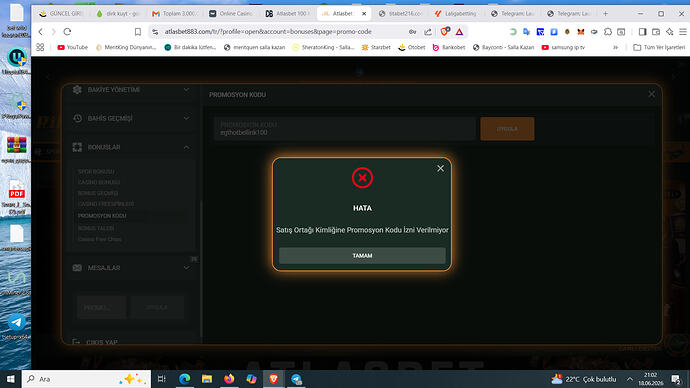Image resolution: width=690 pixels, height=388 pixels.
Task: Click the small sidebar UYGULA button
Action: [x=157, y=307]
